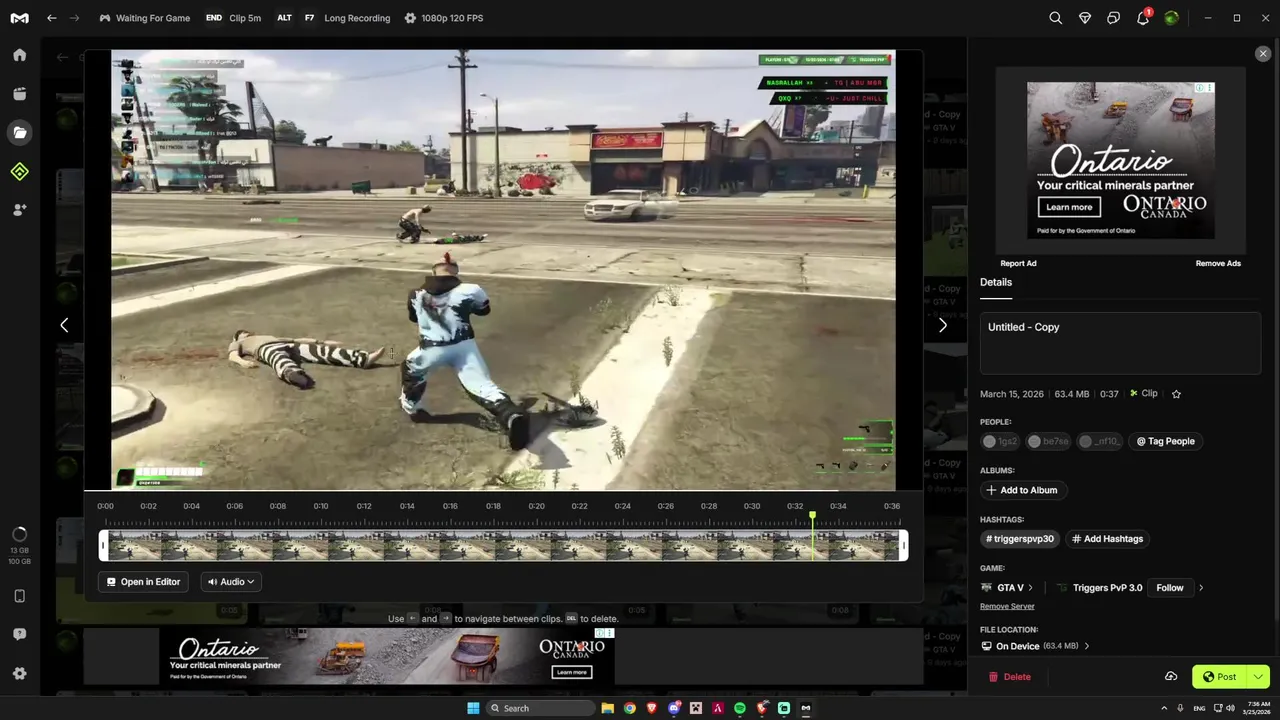Click the tagged person be7se chip

[x=1048, y=441]
